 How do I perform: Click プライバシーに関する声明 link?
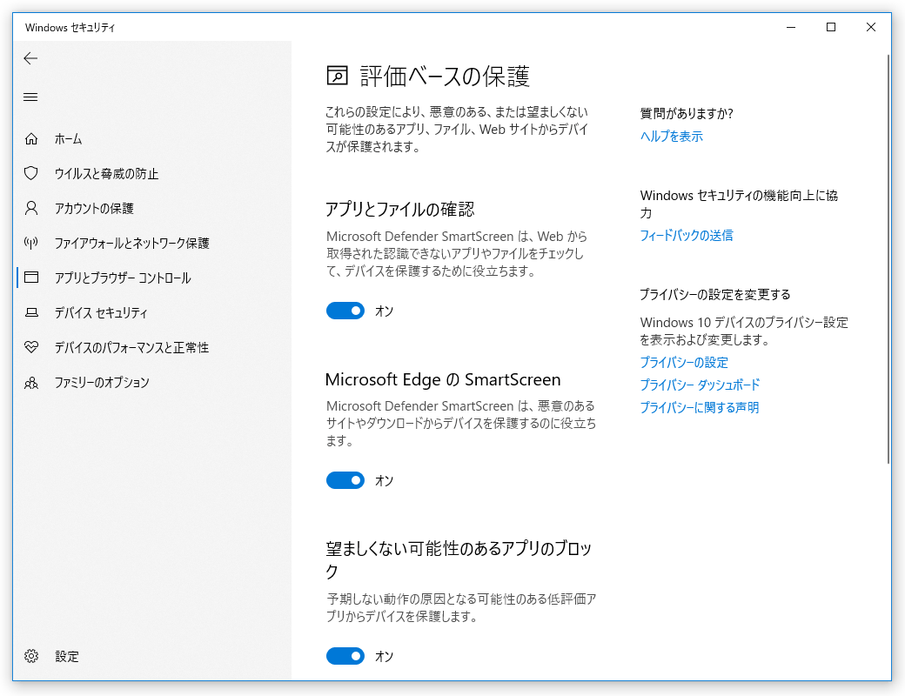point(699,407)
